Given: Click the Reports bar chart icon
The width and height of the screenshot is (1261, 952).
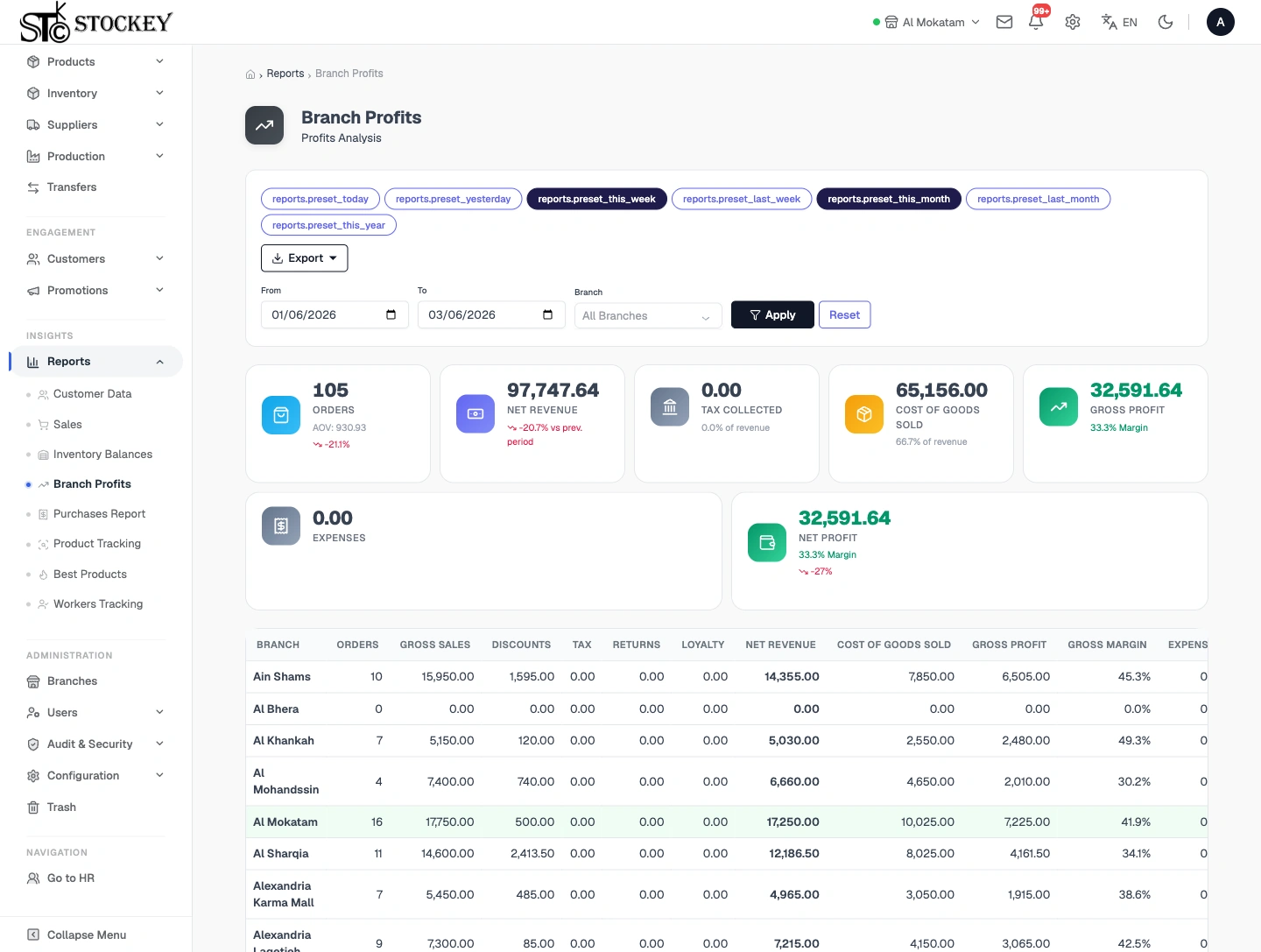Looking at the screenshot, I should click(x=33, y=362).
